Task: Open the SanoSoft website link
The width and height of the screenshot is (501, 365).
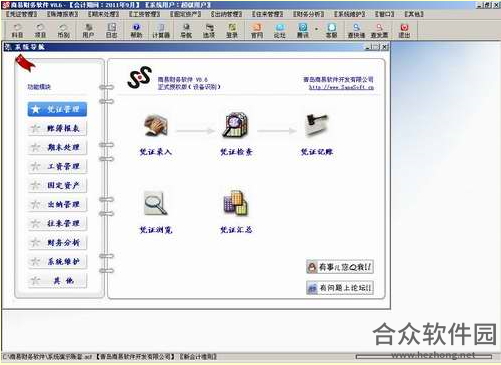Action: pos(341,87)
